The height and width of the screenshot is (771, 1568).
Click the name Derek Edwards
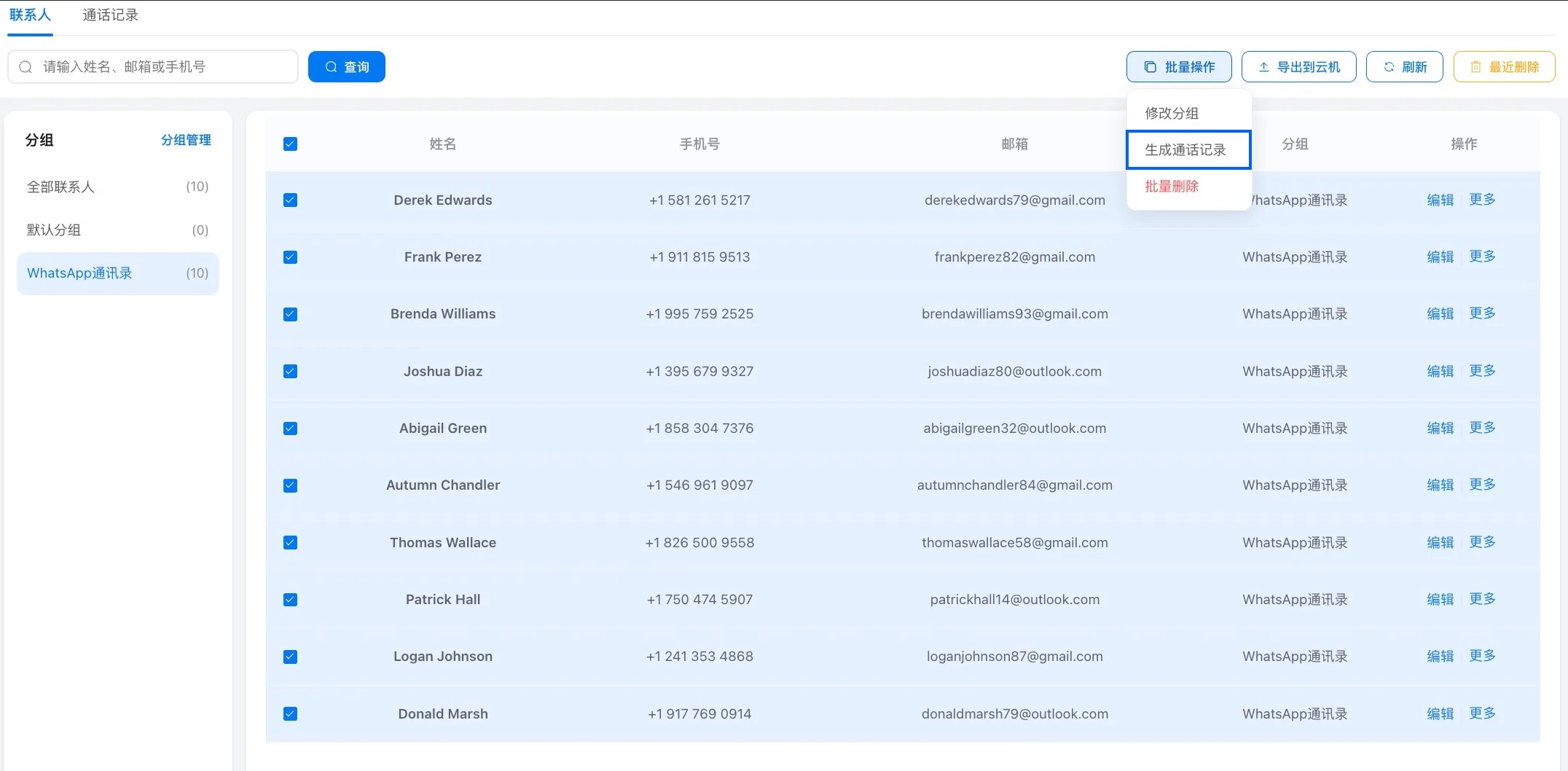click(x=443, y=200)
